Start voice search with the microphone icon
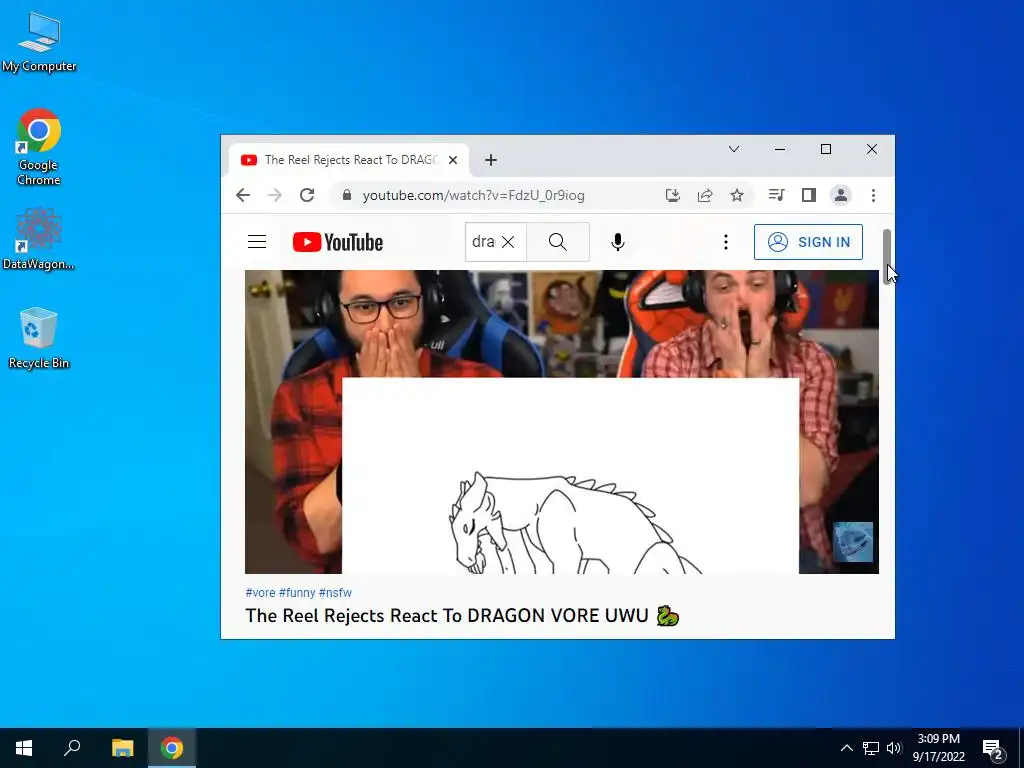The width and height of the screenshot is (1024, 768). pos(617,242)
